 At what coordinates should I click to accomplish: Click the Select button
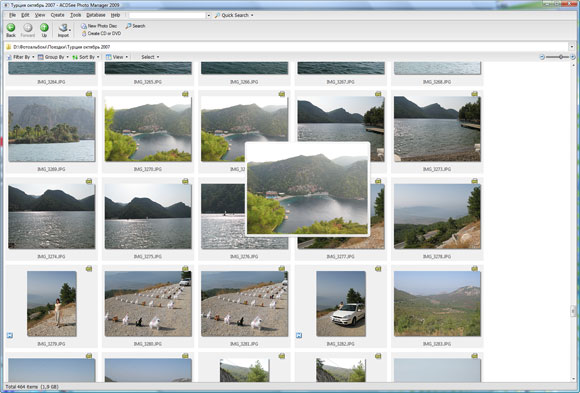click(x=150, y=57)
